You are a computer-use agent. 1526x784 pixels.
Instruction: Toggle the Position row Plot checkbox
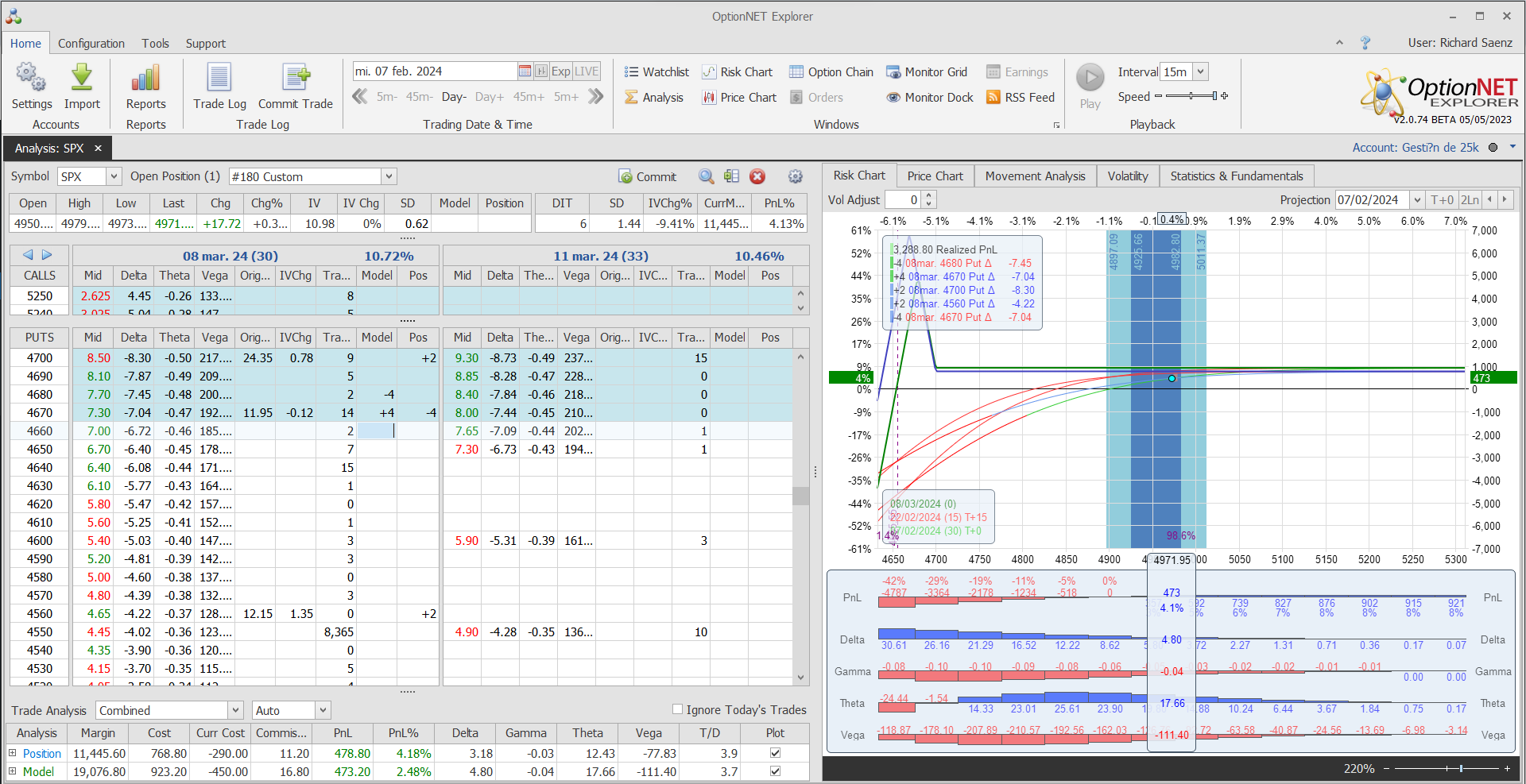tap(775, 753)
